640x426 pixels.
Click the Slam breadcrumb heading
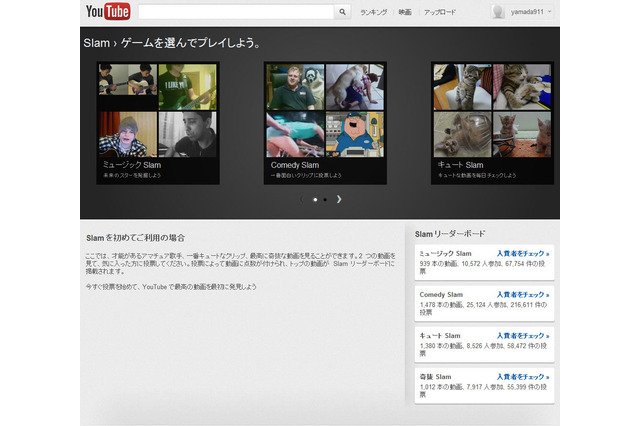coord(96,43)
